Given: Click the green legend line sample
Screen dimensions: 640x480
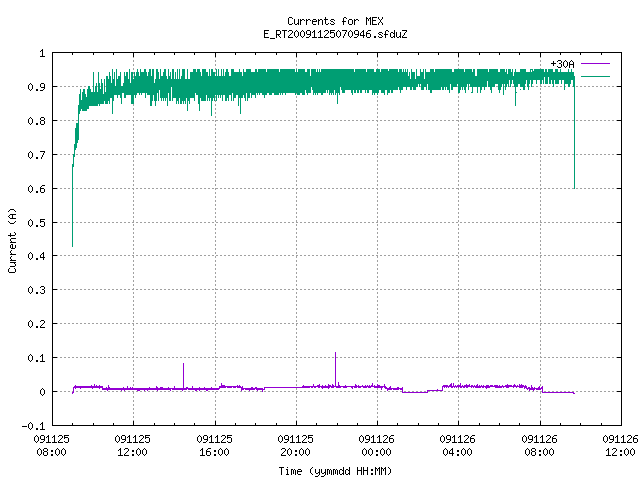Looking at the screenshot, I should pos(595,76).
